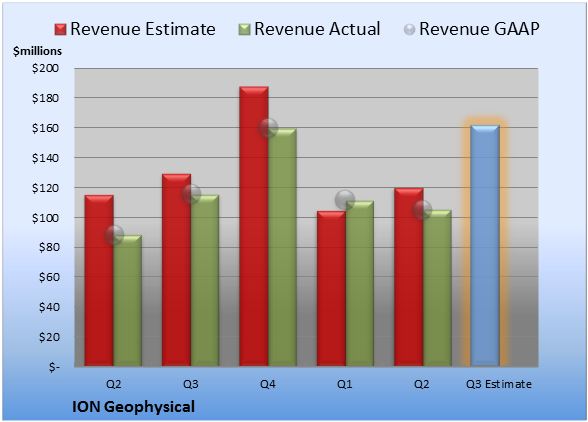
Task: Click the '$40' axis value
Action: click(x=49, y=307)
